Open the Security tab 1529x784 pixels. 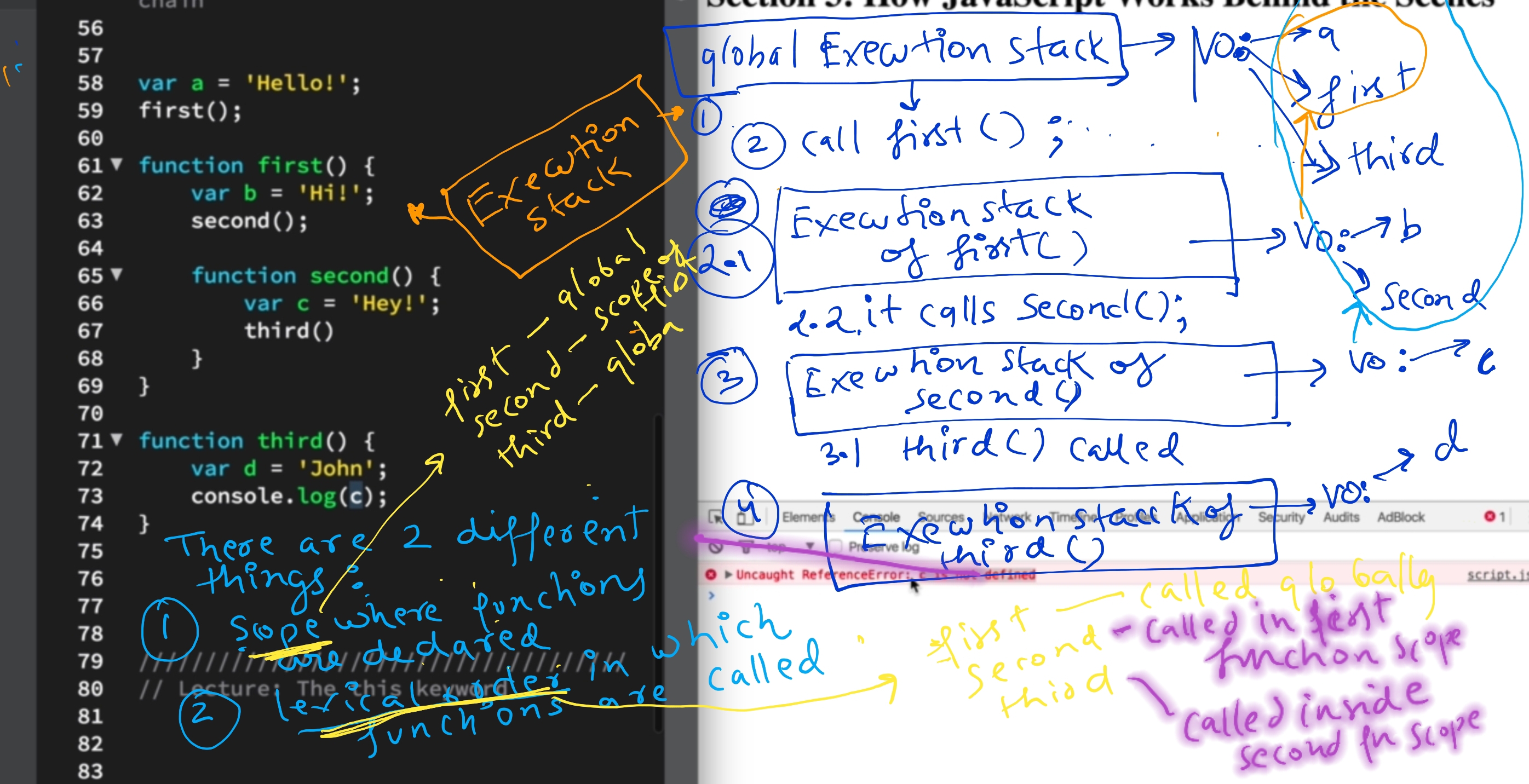click(1281, 517)
